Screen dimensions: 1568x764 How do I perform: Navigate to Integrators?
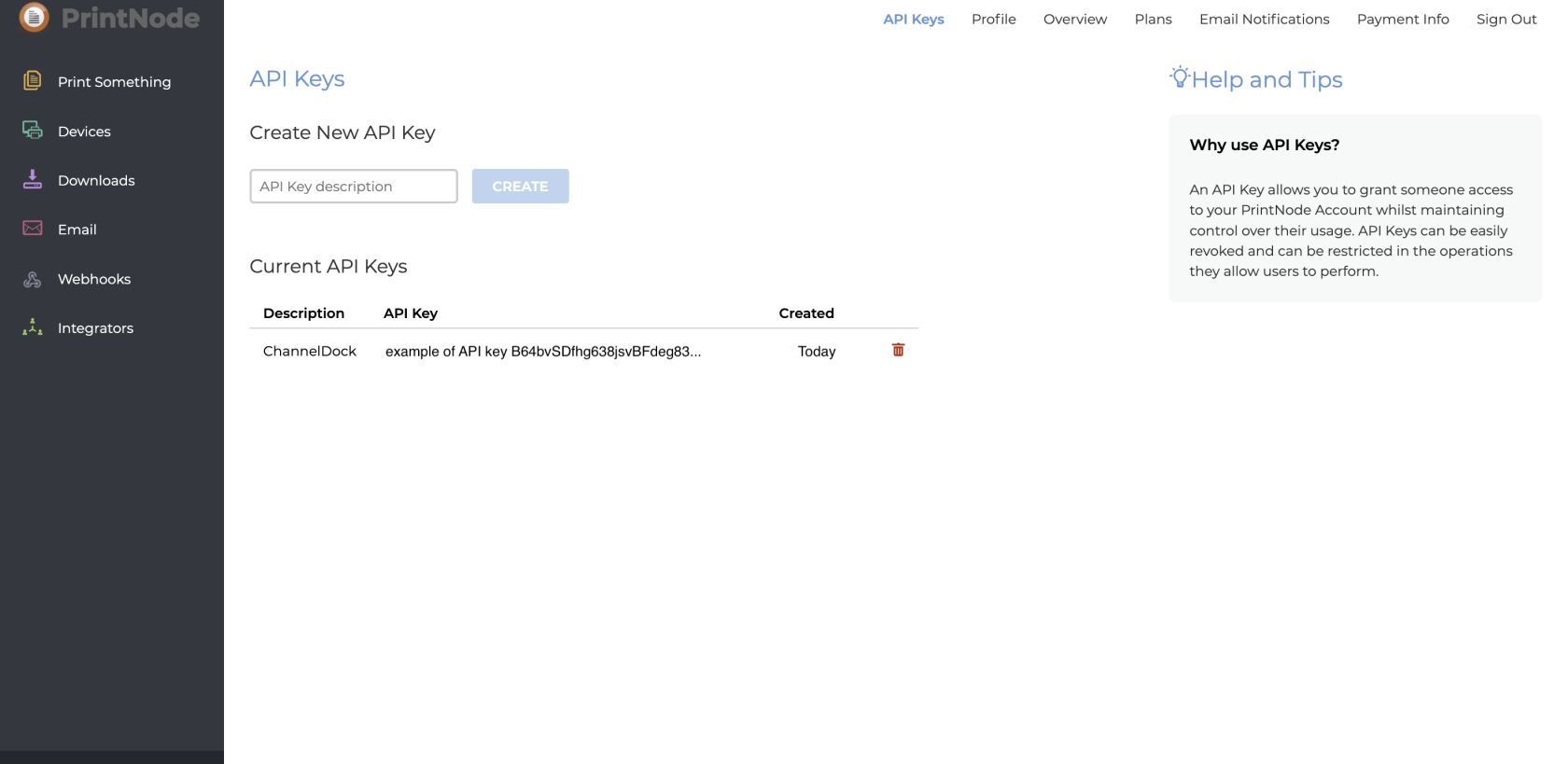(x=95, y=328)
